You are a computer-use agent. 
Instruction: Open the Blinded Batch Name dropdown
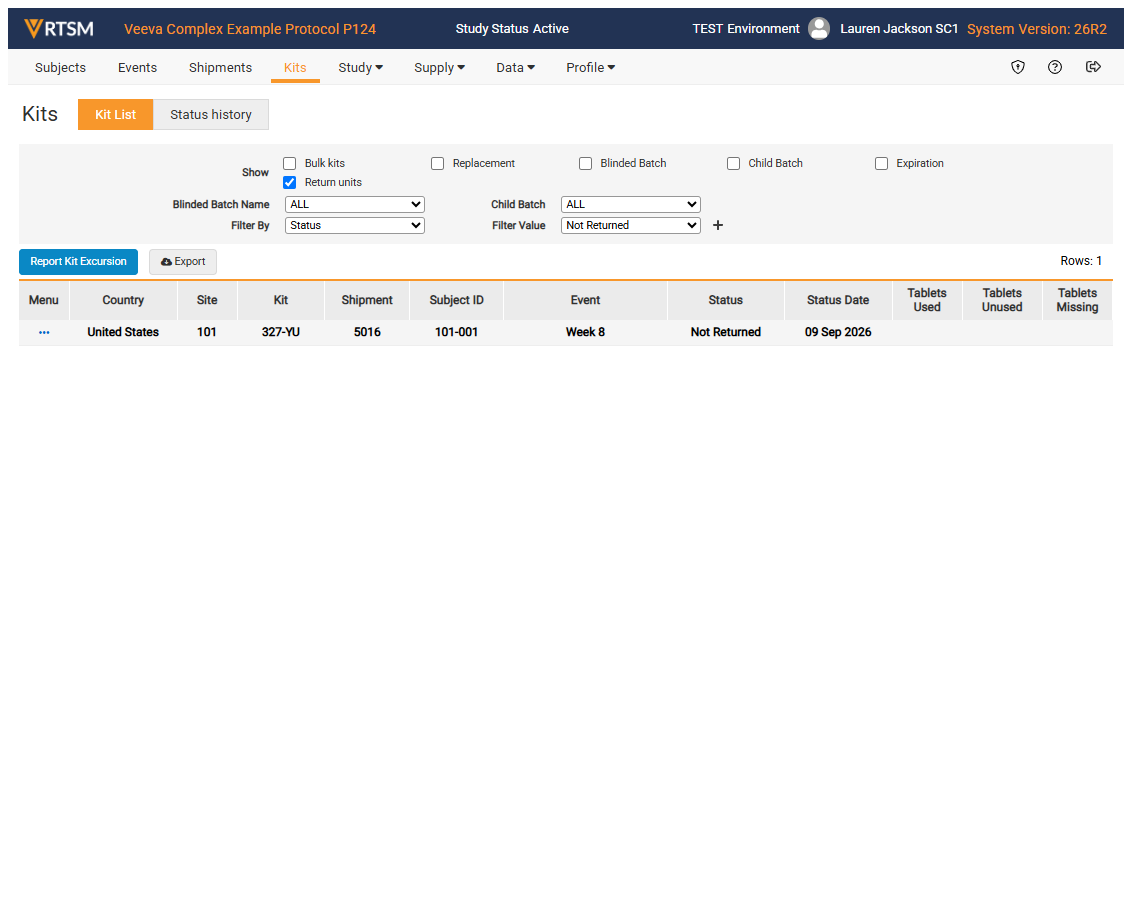[x=354, y=204]
